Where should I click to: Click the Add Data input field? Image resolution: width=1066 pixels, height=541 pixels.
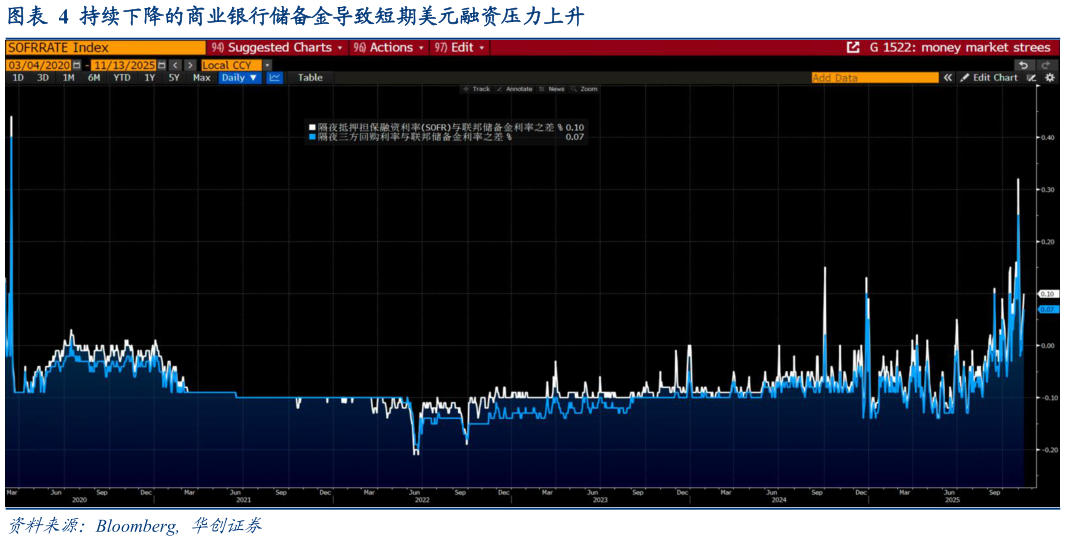(x=874, y=78)
